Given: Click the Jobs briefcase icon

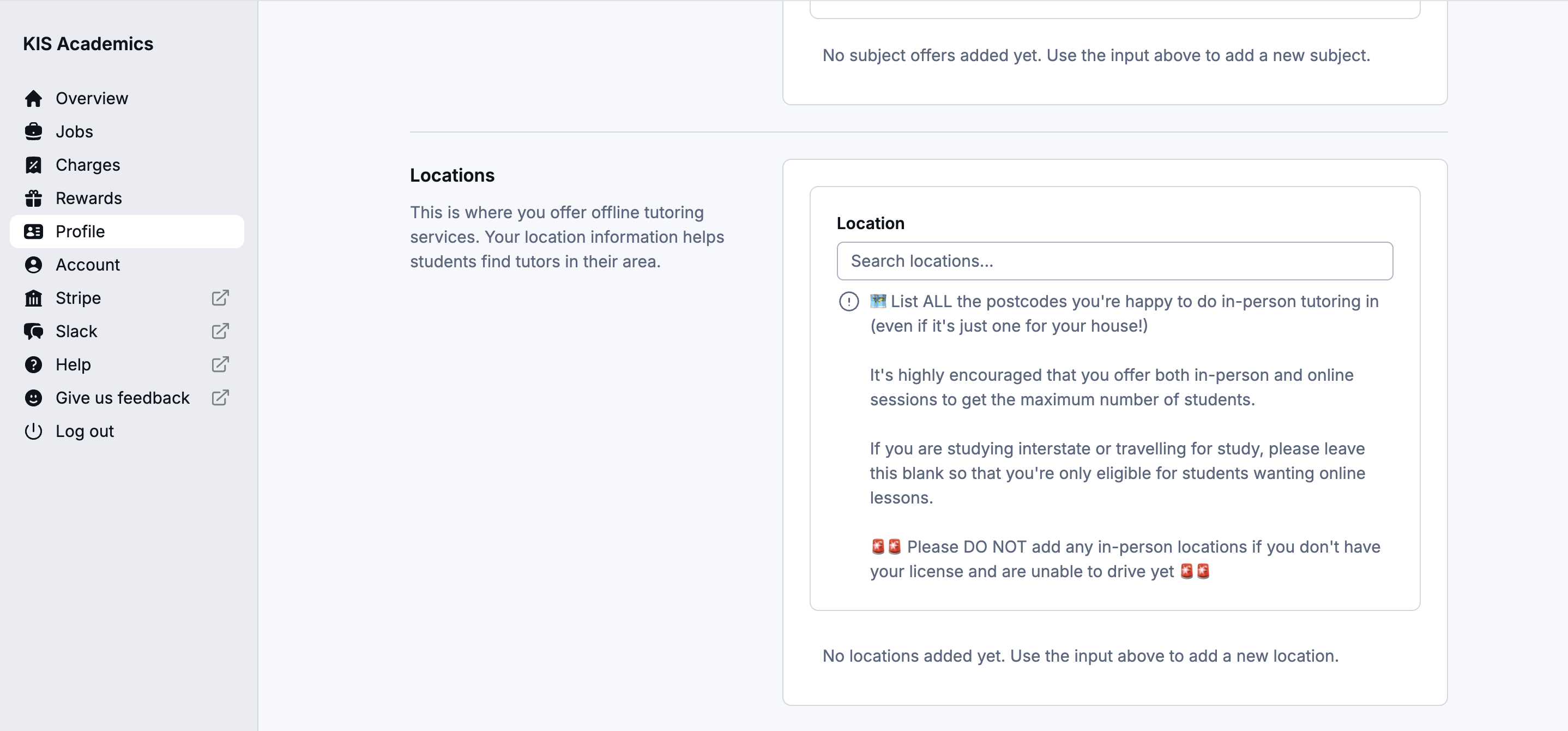Looking at the screenshot, I should click(33, 131).
